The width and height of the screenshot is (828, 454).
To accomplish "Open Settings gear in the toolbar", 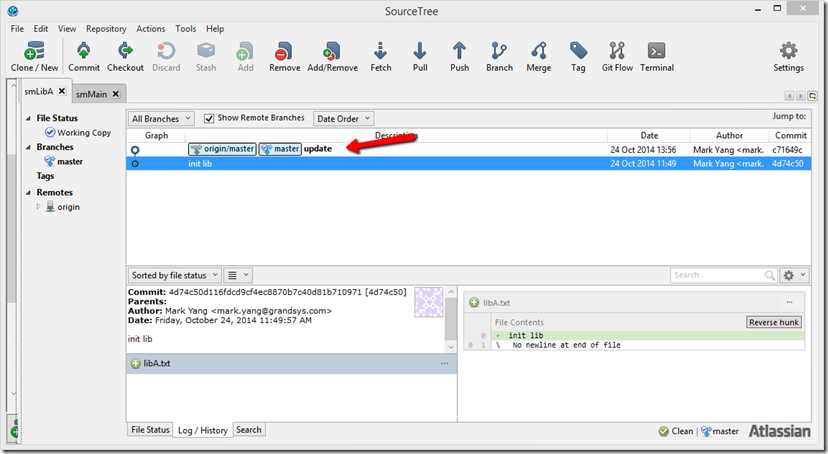I will [x=788, y=57].
